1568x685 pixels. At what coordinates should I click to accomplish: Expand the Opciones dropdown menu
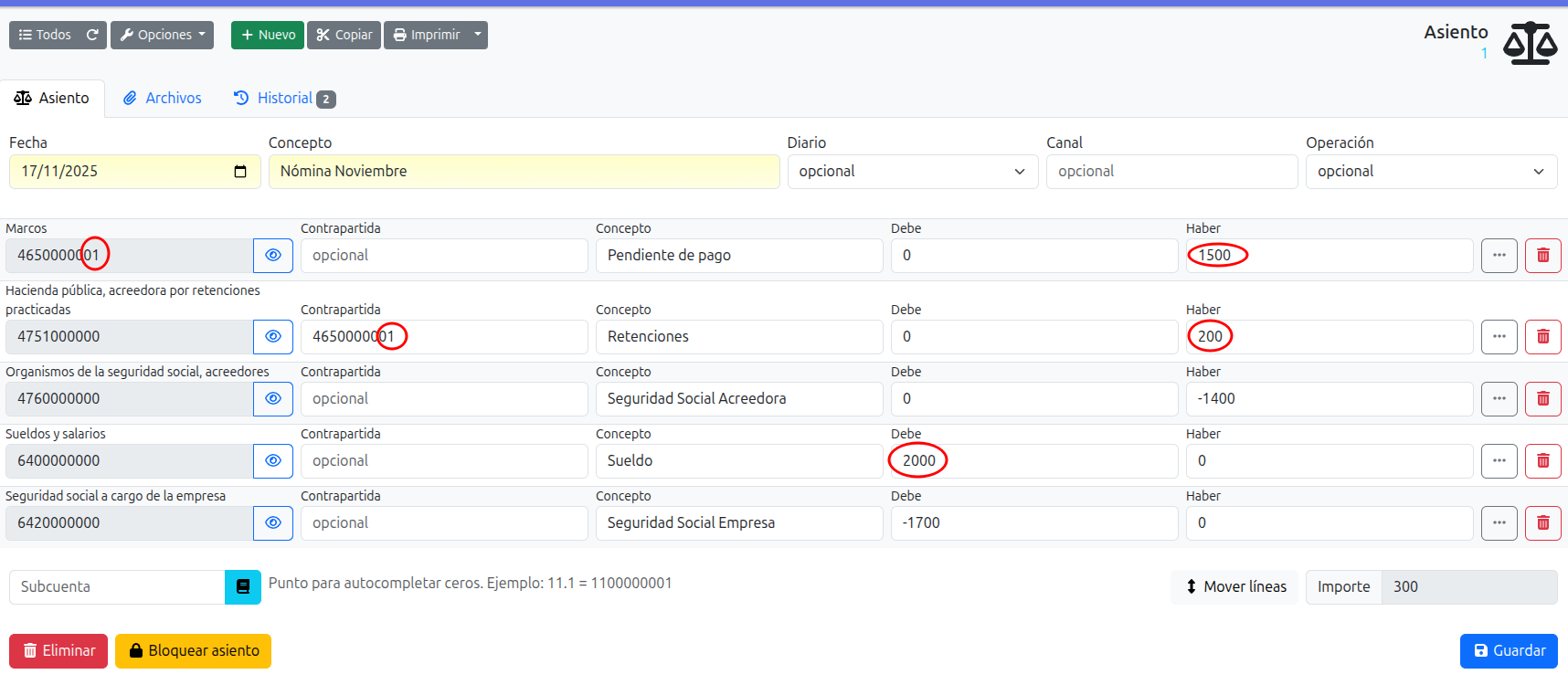pos(163,35)
